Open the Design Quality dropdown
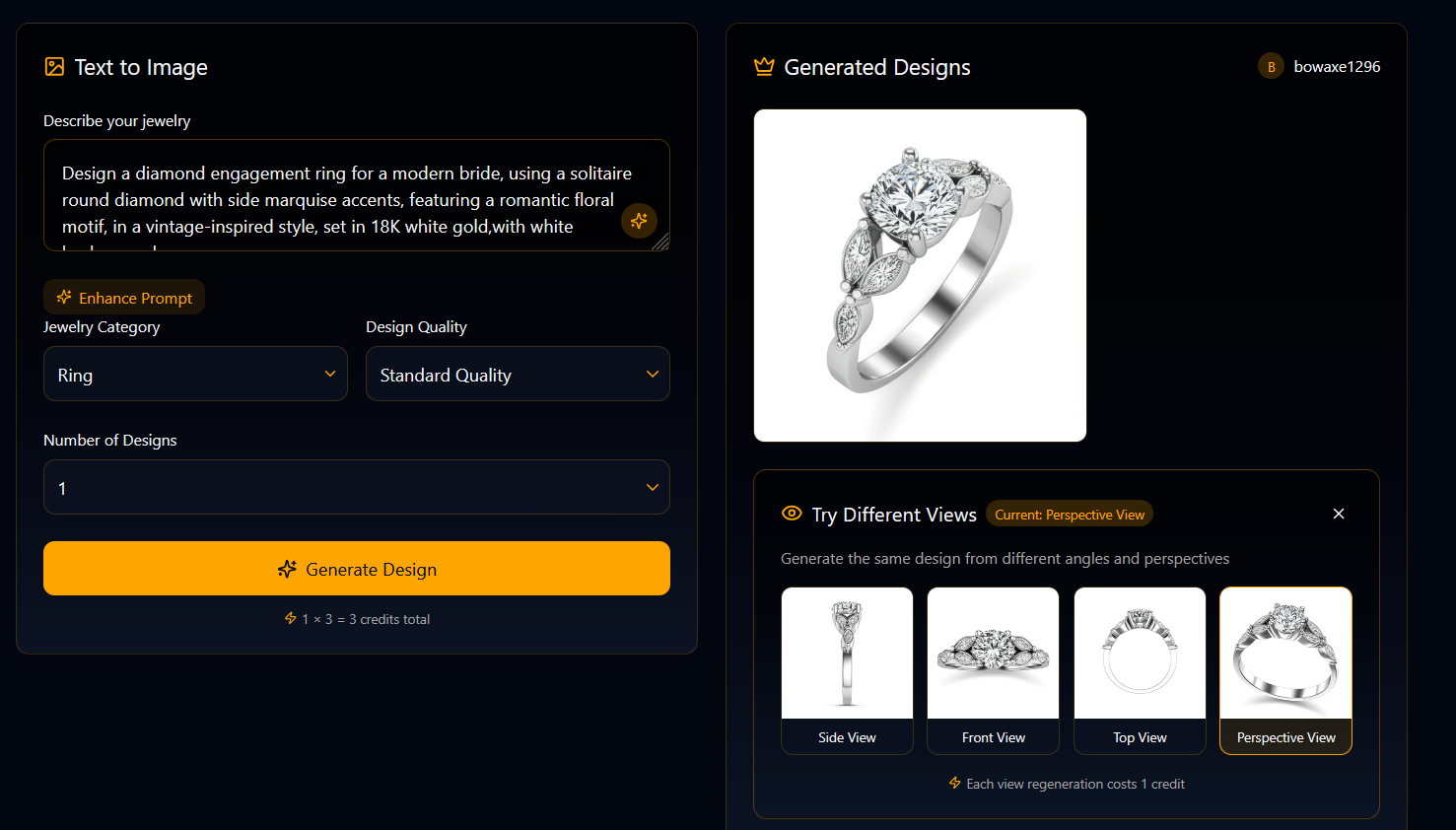This screenshot has height=830, width=1456. pos(518,374)
